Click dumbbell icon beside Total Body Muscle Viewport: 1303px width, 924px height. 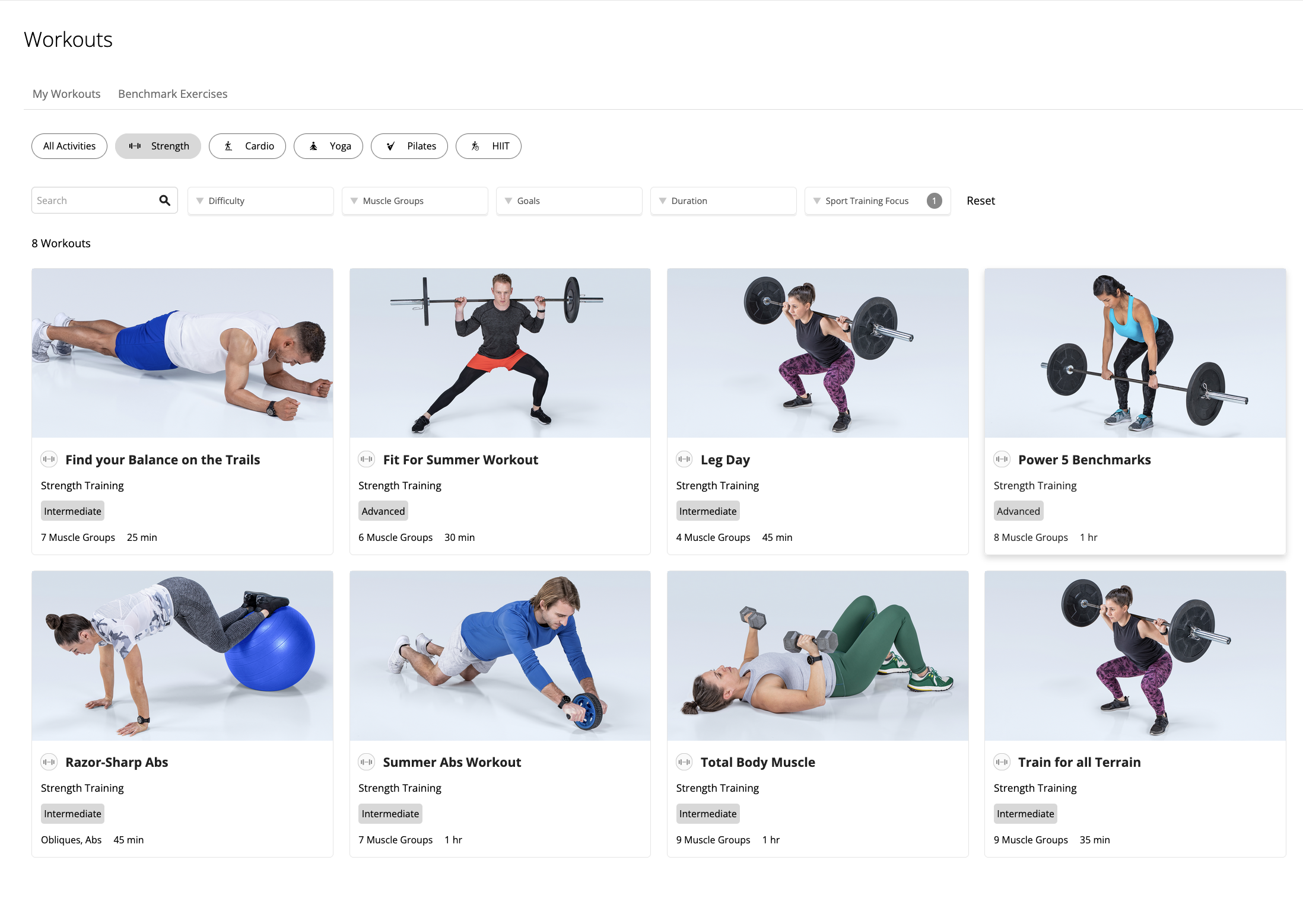click(x=684, y=761)
